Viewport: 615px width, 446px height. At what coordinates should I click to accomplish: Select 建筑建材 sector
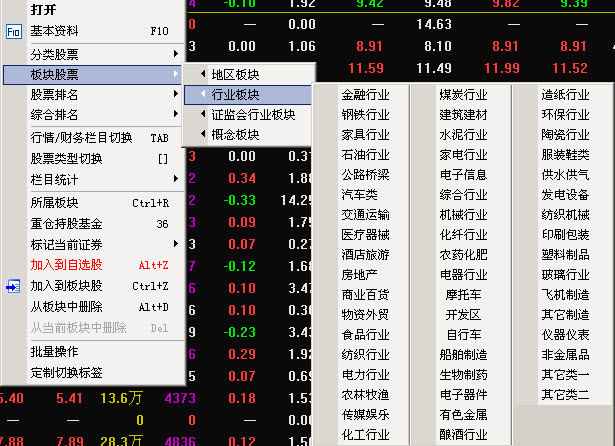click(463, 115)
